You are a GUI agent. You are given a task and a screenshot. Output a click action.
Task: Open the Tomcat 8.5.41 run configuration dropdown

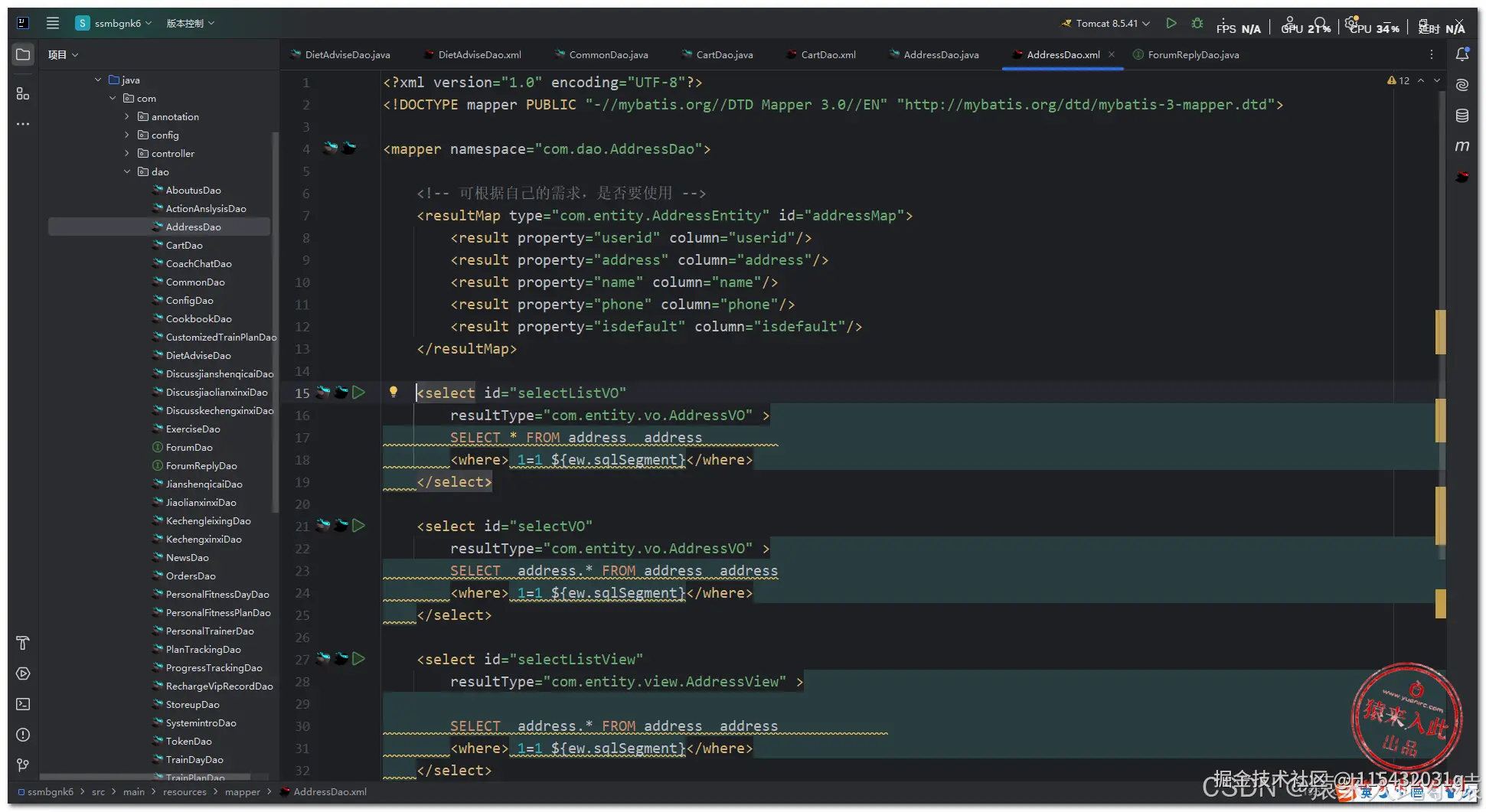click(x=1110, y=23)
